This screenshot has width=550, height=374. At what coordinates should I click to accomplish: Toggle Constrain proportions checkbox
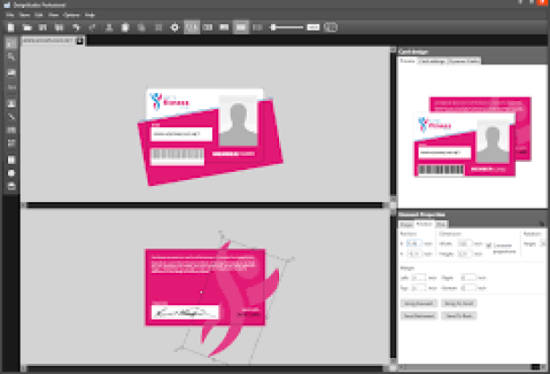(x=489, y=245)
